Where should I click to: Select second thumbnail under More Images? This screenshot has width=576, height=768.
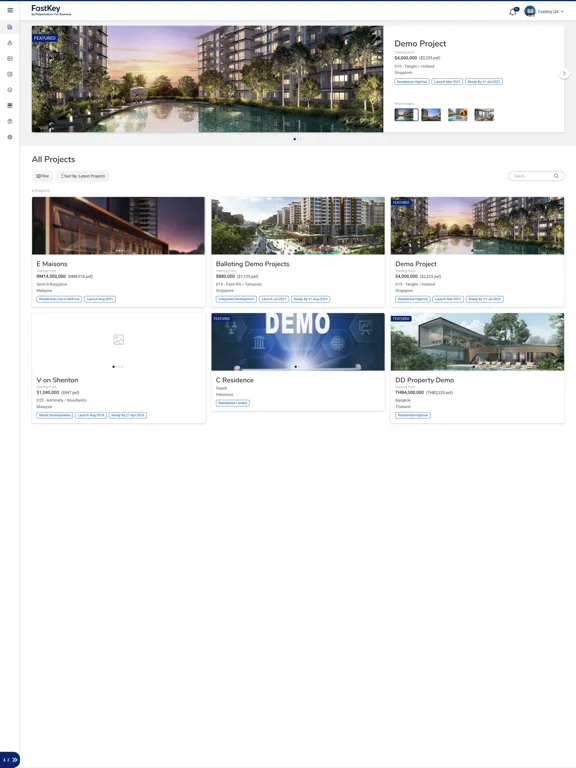431,115
